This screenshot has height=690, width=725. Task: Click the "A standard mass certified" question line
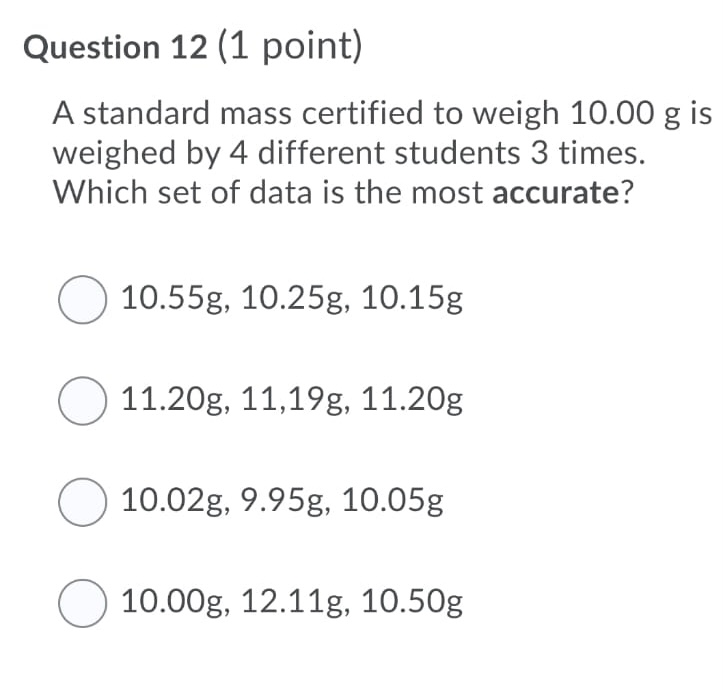pyautogui.click(x=382, y=115)
